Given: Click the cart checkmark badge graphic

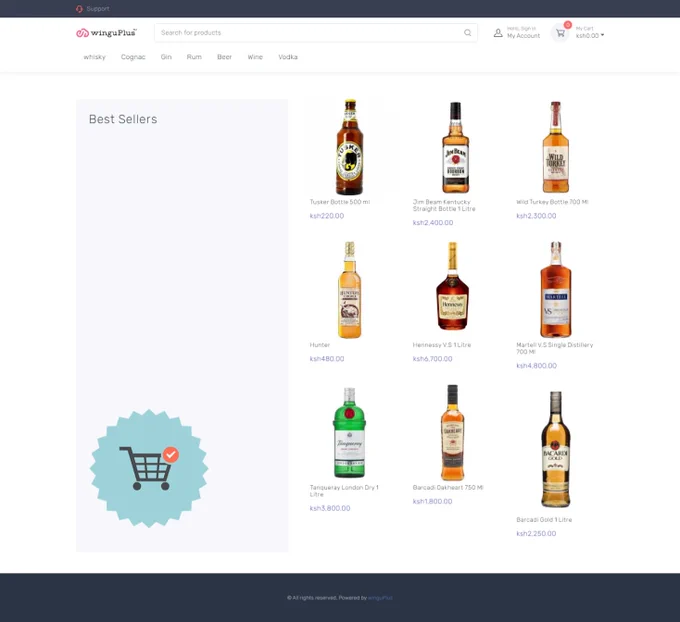Looking at the screenshot, I should pos(149,468).
